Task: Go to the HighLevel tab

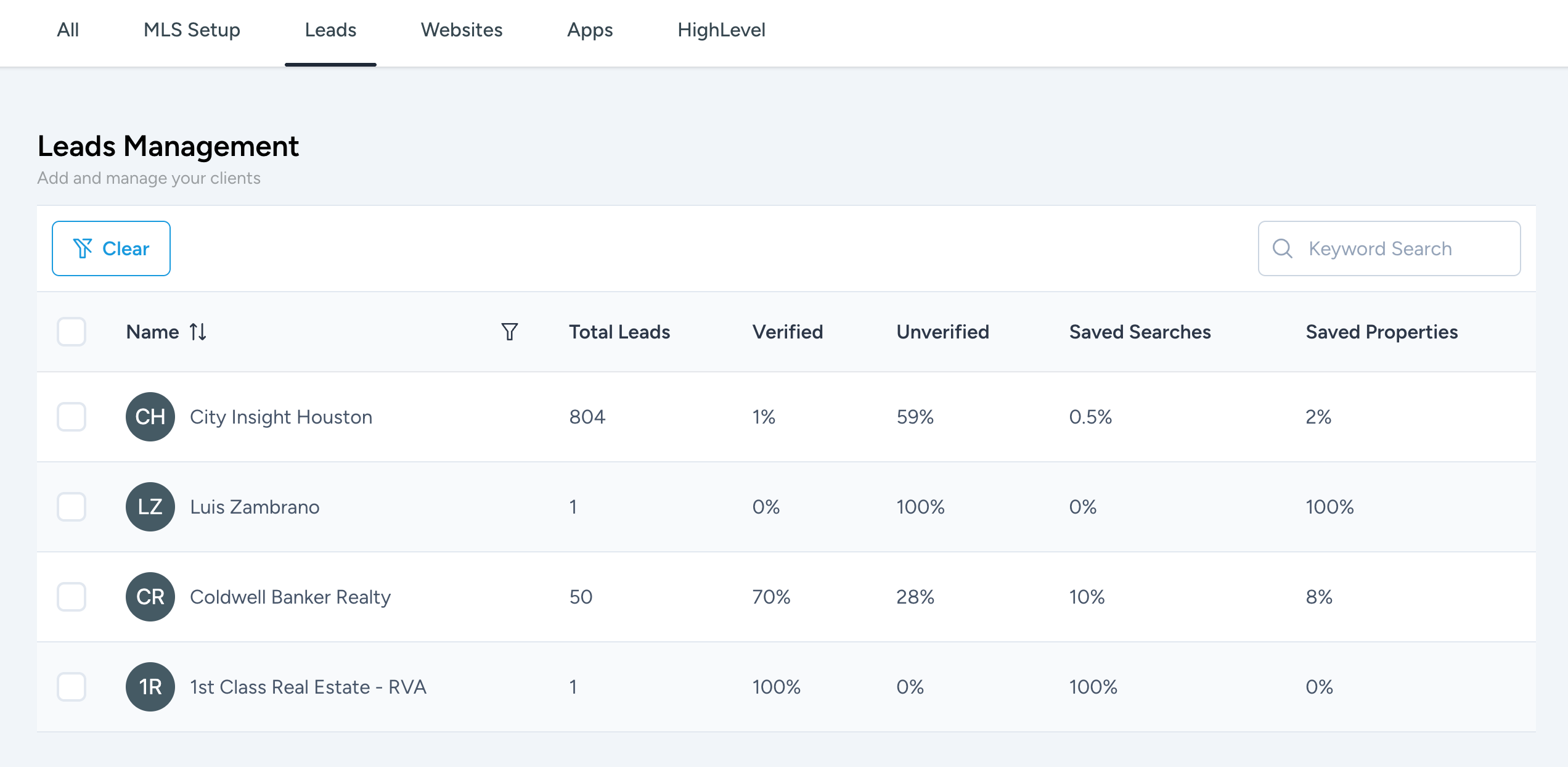Action: 721,30
